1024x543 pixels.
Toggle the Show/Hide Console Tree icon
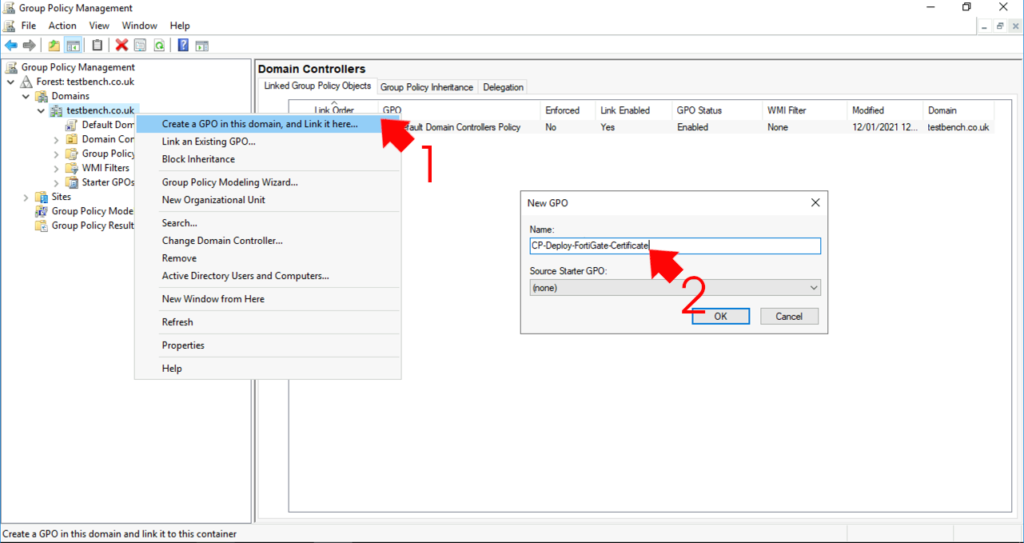pyautogui.click(x=73, y=45)
